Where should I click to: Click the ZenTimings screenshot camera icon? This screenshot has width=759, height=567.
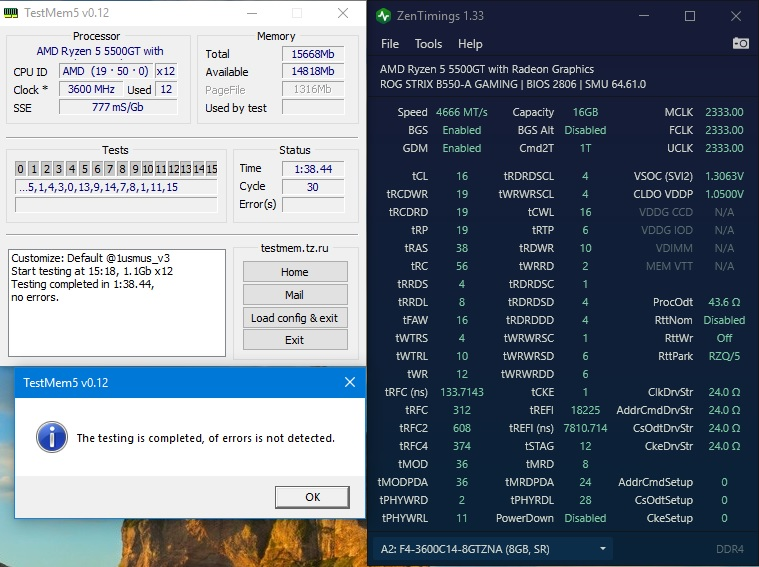(741, 44)
